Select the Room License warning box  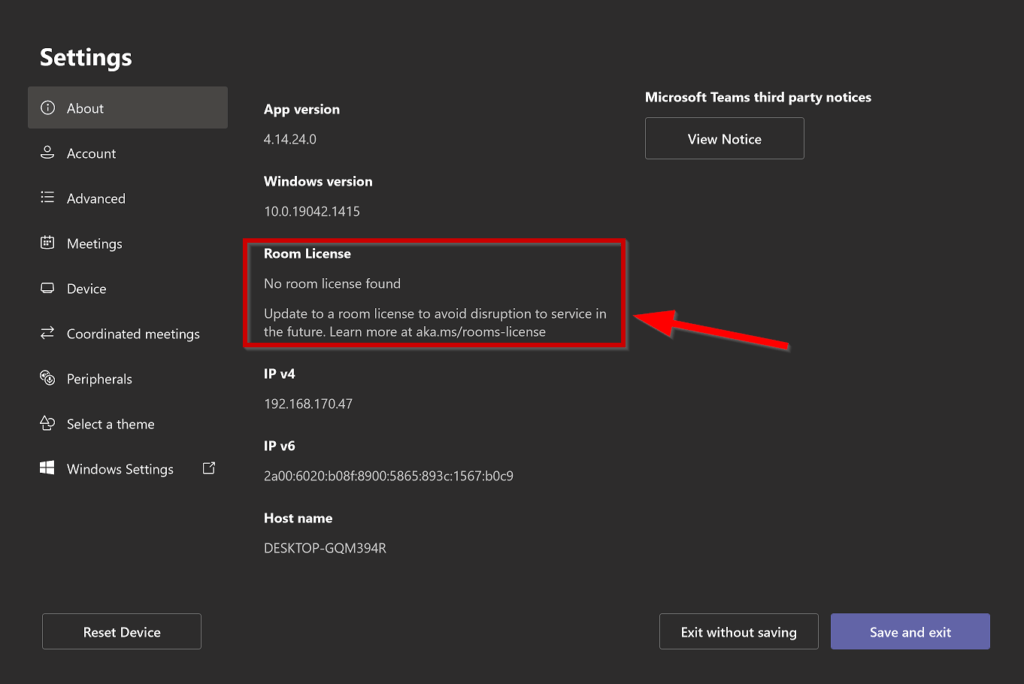tap(435, 293)
